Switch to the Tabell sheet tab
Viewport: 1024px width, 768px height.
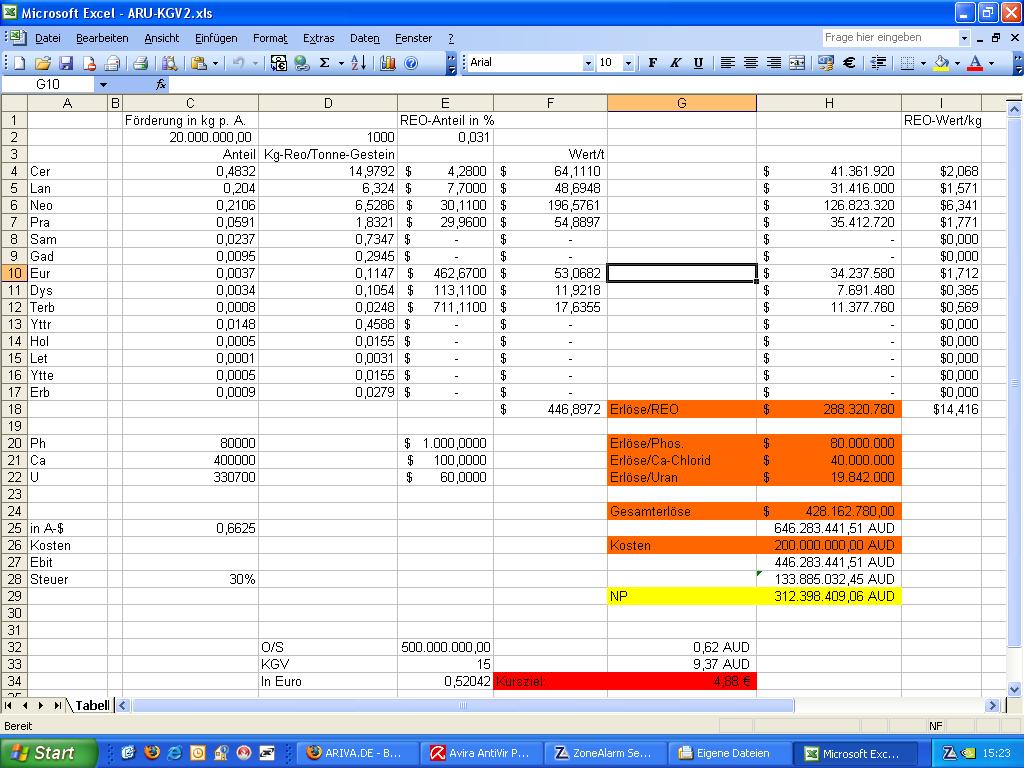point(92,706)
